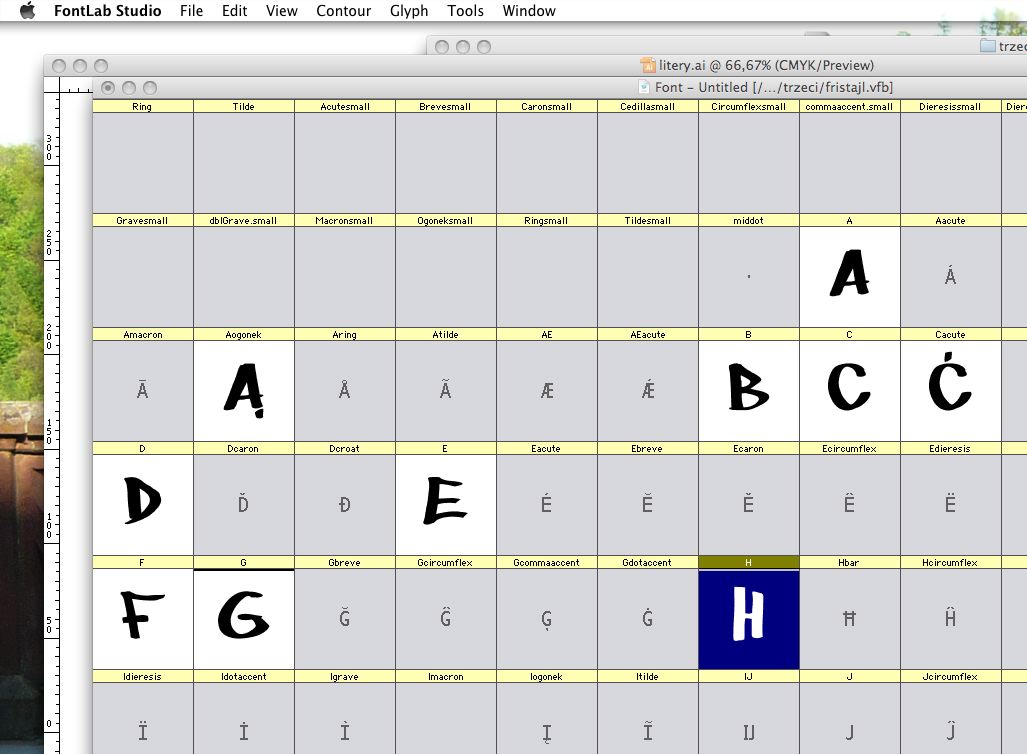Click the selected H glyph cell
Image resolution: width=1027 pixels, height=754 pixels.
(749, 619)
